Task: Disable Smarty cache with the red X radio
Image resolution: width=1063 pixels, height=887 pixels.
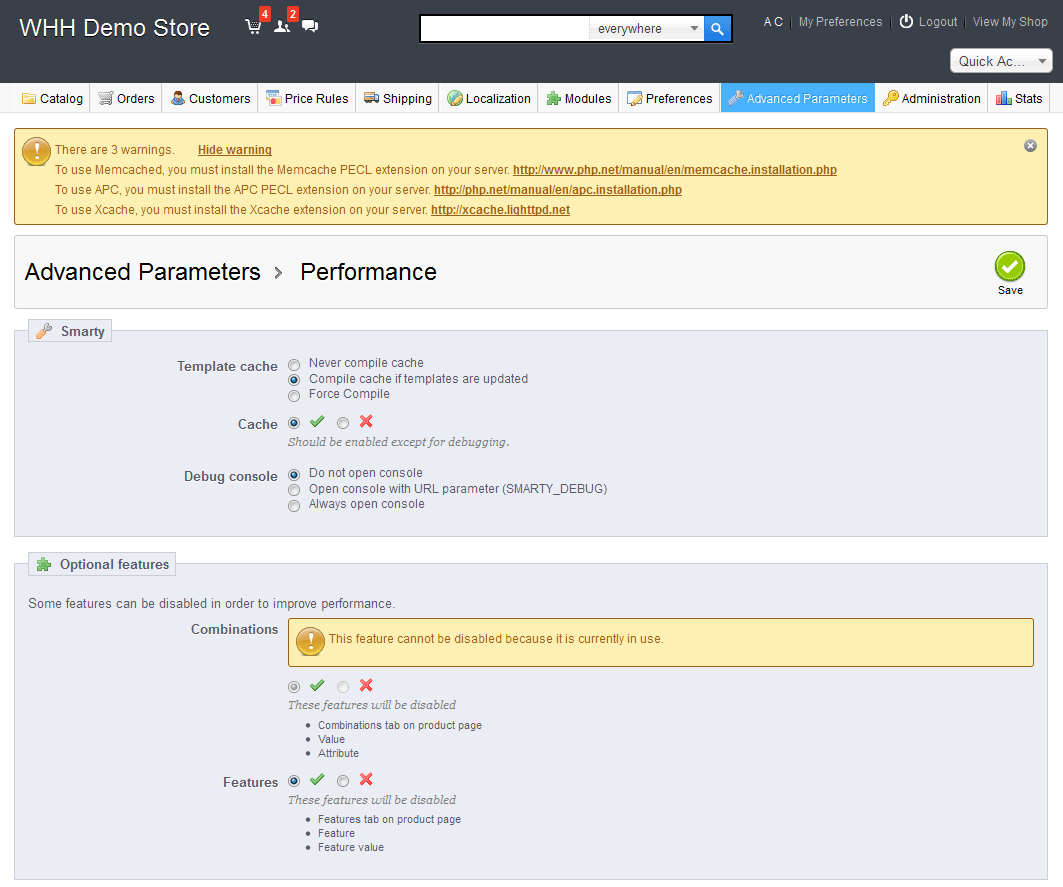Action: click(343, 423)
